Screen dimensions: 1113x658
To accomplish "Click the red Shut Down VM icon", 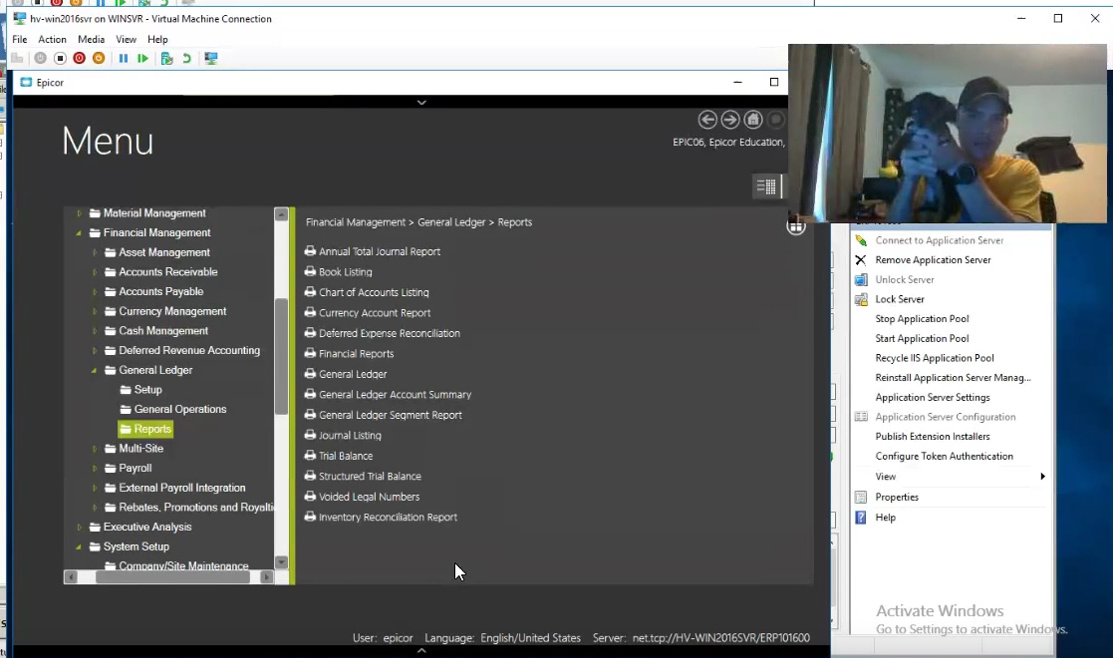I will (x=80, y=58).
